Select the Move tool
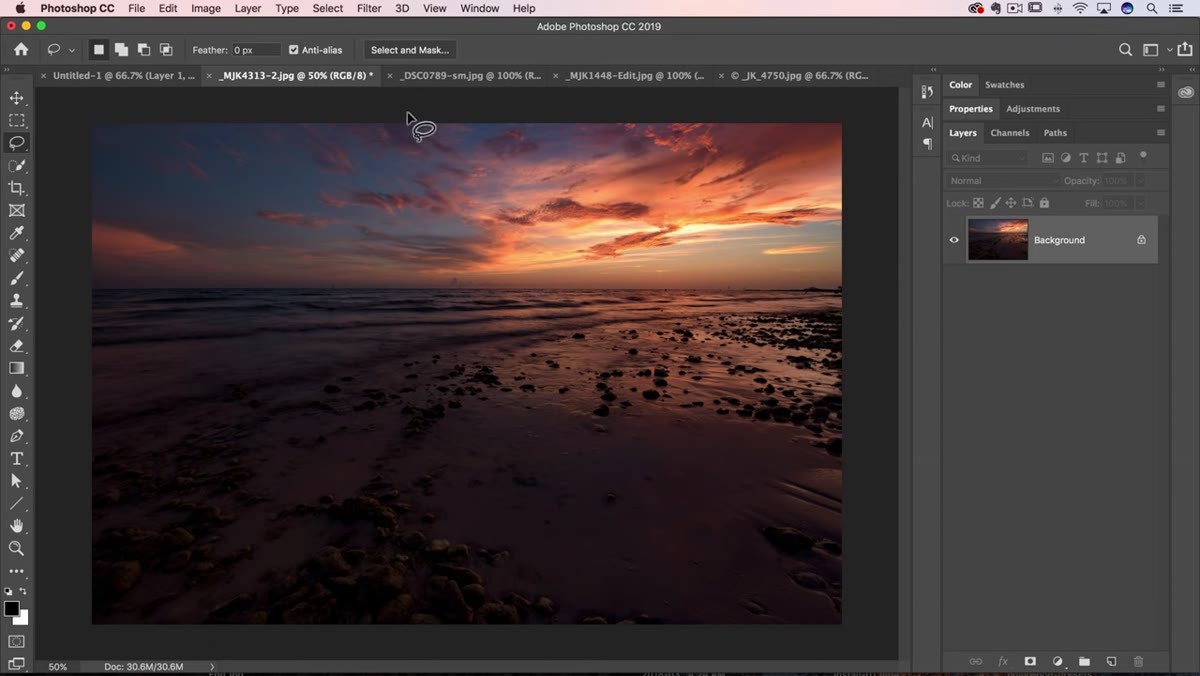This screenshot has width=1200, height=676. [17, 98]
